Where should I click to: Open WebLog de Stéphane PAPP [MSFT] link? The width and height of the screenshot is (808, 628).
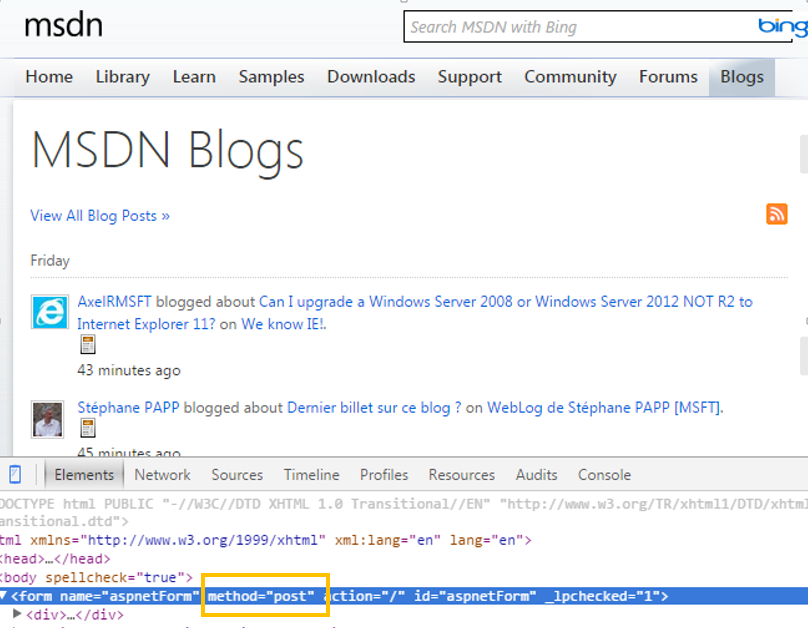[x=605, y=408]
